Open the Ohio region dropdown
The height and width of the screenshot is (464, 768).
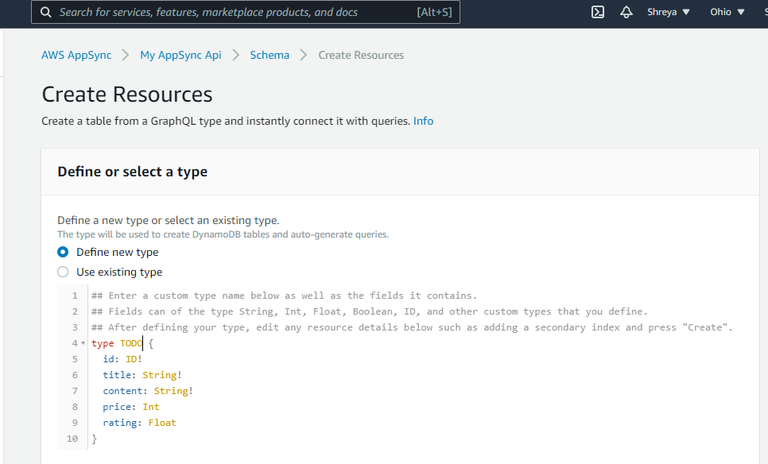(x=727, y=12)
